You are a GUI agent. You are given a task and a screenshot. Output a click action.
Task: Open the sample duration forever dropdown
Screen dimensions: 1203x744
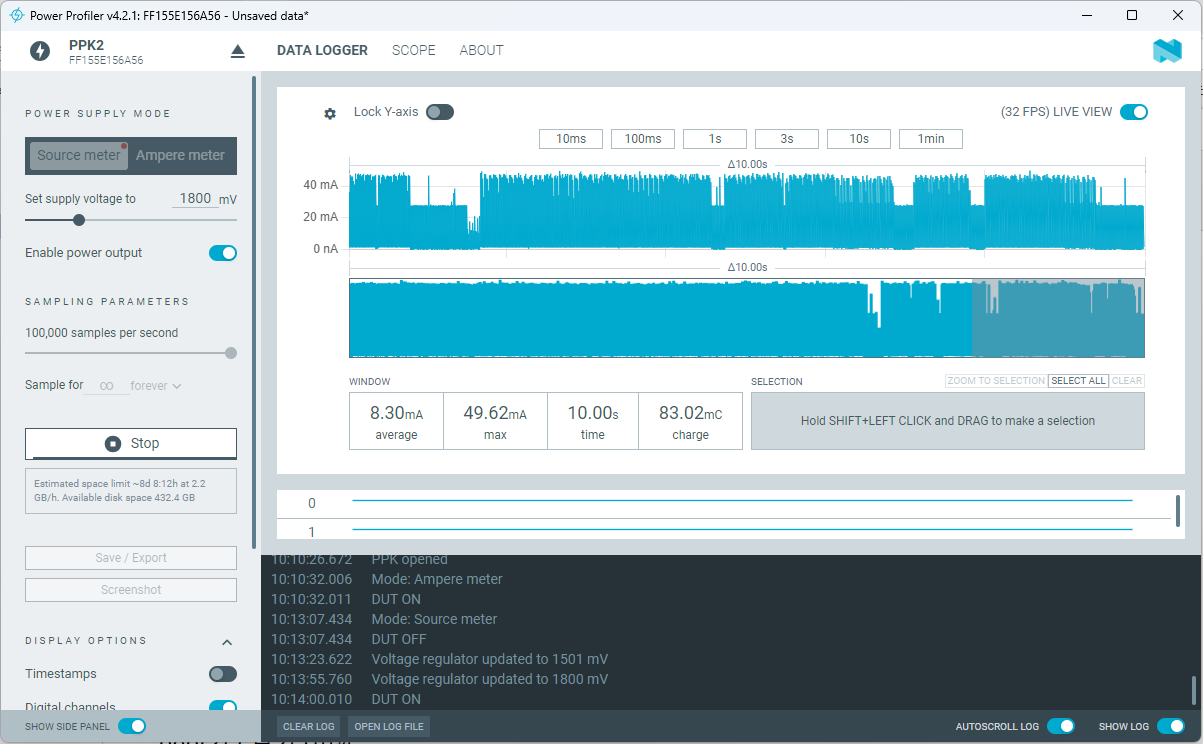pos(156,385)
